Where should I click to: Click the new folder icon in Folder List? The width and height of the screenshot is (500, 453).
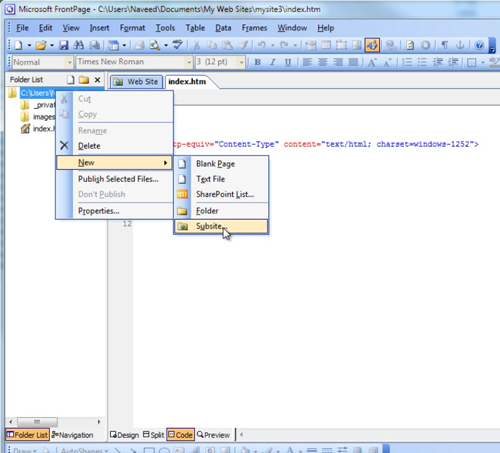[84, 80]
